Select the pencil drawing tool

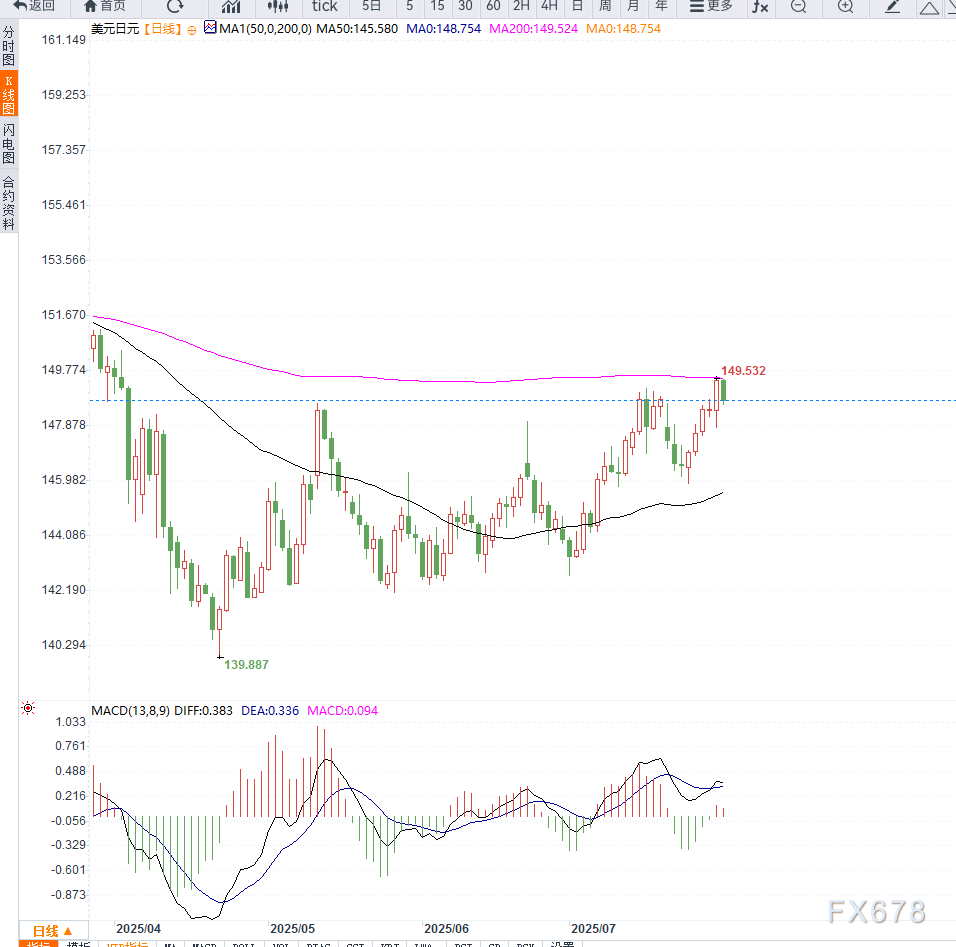pos(893,6)
